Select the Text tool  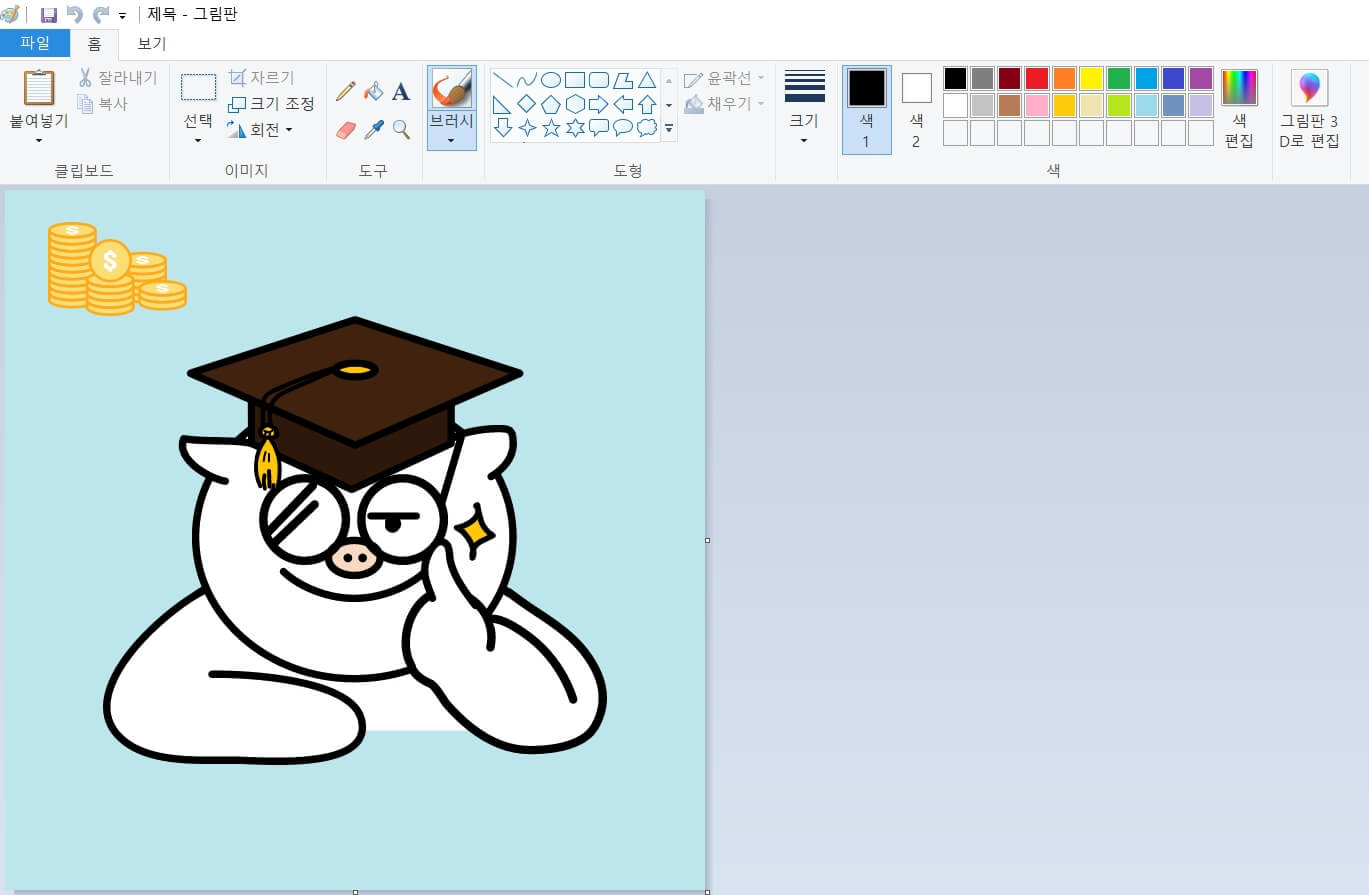pos(401,92)
